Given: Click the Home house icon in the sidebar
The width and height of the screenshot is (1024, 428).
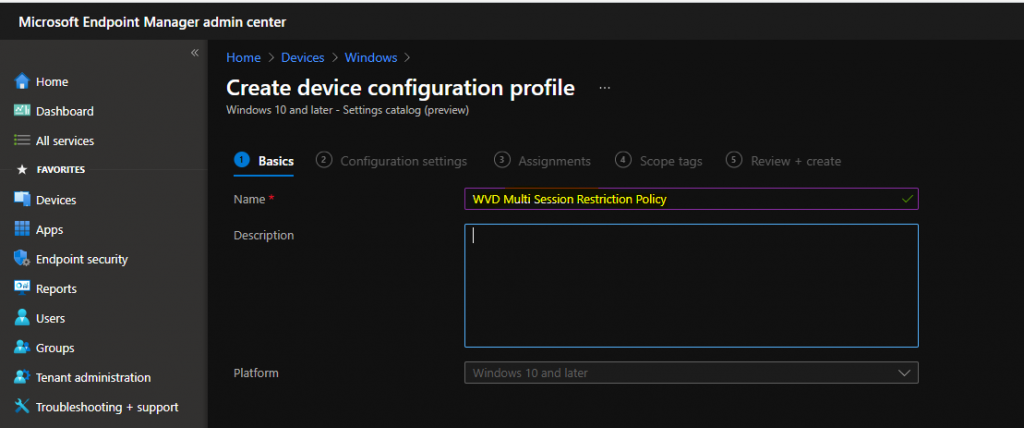Looking at the screenshot, I should [22, 82].
